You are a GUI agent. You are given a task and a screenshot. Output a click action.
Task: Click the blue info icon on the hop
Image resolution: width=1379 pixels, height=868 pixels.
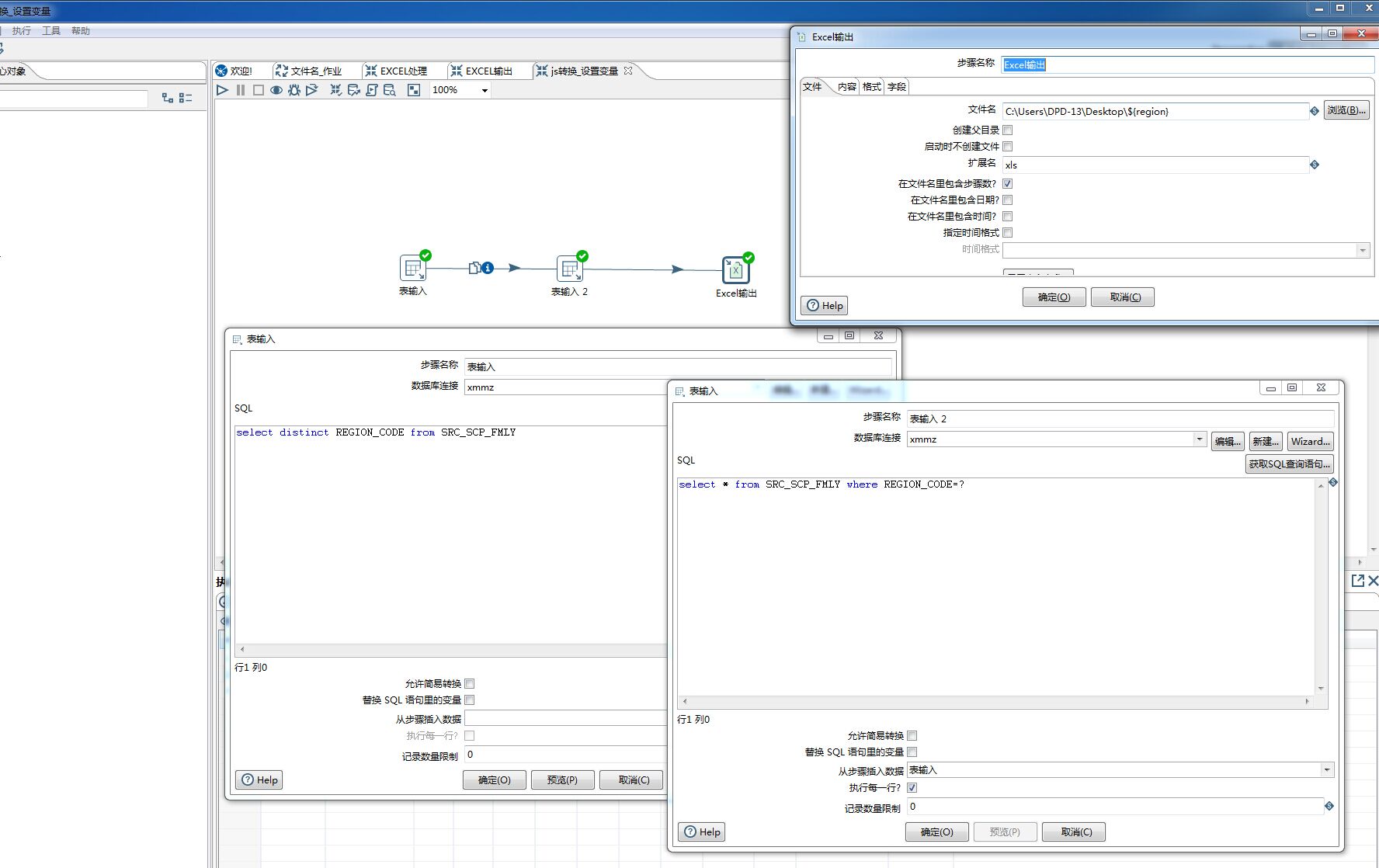[x=488, y=268]
